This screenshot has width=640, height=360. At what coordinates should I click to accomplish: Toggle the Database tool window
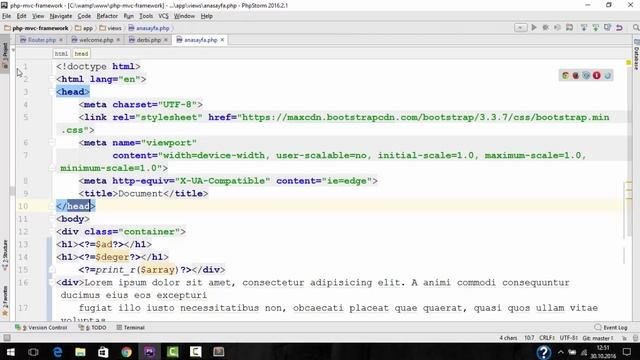(x=636, y=55)
